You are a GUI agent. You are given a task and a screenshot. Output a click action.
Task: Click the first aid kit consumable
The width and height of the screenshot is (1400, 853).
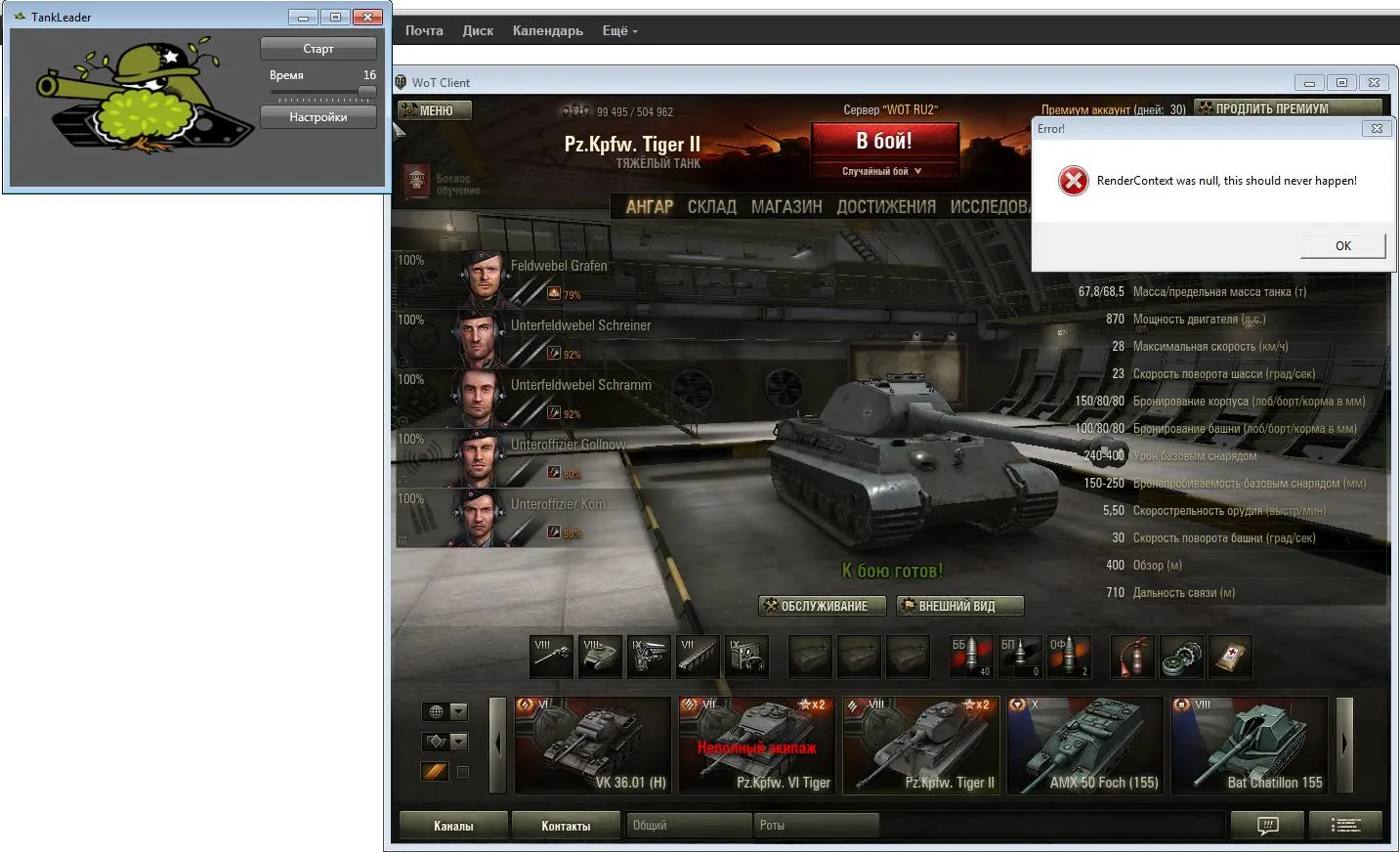click(x=1231, y=657)
